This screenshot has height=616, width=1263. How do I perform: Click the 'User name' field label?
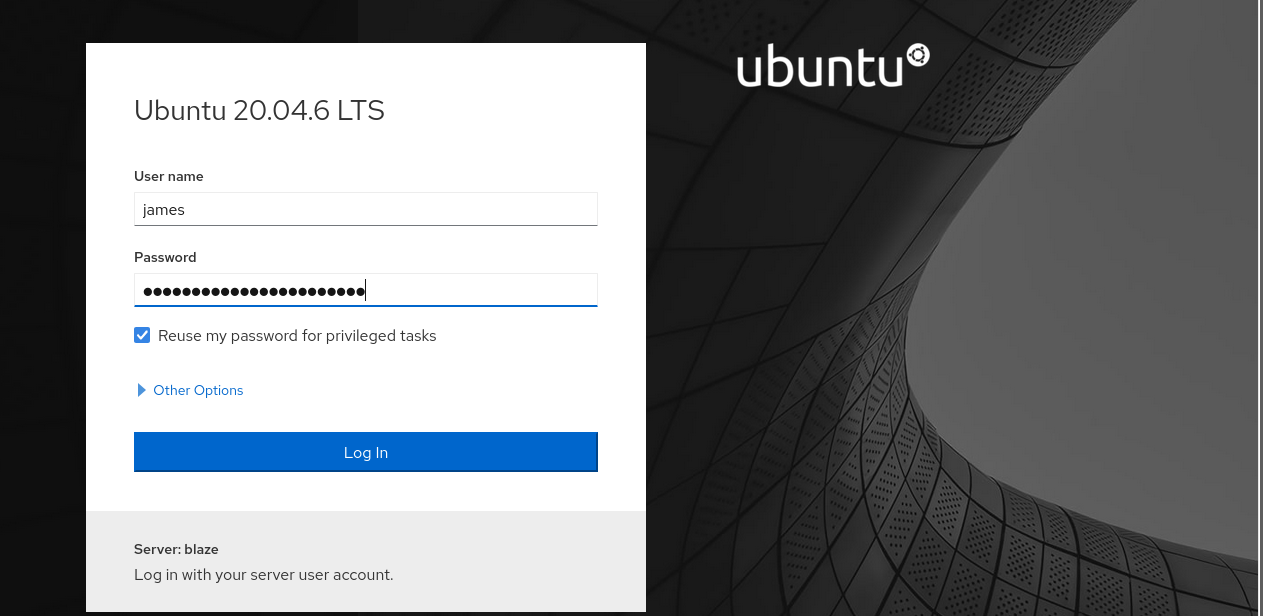pyautogui.click(x=169, y=176)
